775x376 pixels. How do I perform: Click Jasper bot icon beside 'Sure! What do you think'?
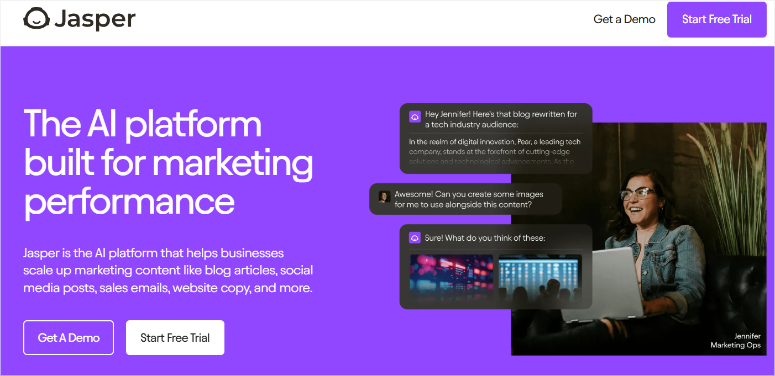click(414, 238)
